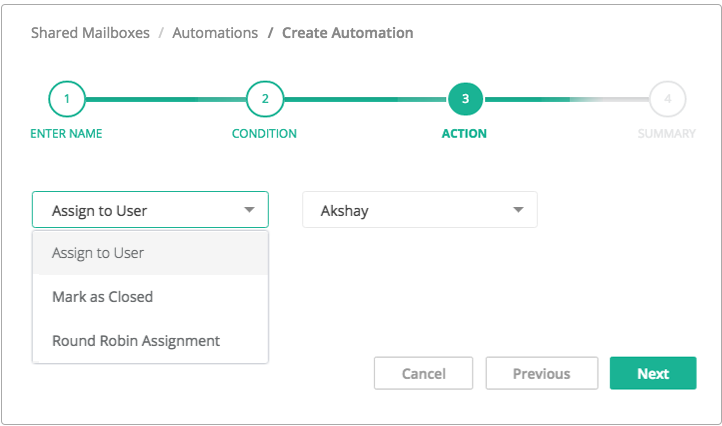This screenshot has height=426, width=722.
Task: Open the Akshay user dropdown
Action: [420, 210]
